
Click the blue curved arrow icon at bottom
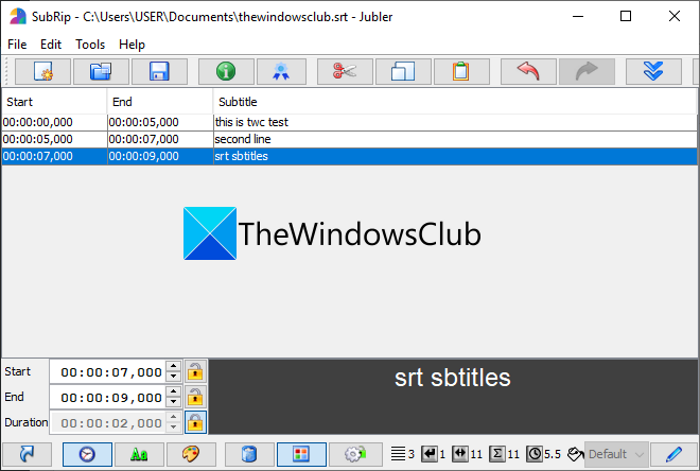[27, 454]
